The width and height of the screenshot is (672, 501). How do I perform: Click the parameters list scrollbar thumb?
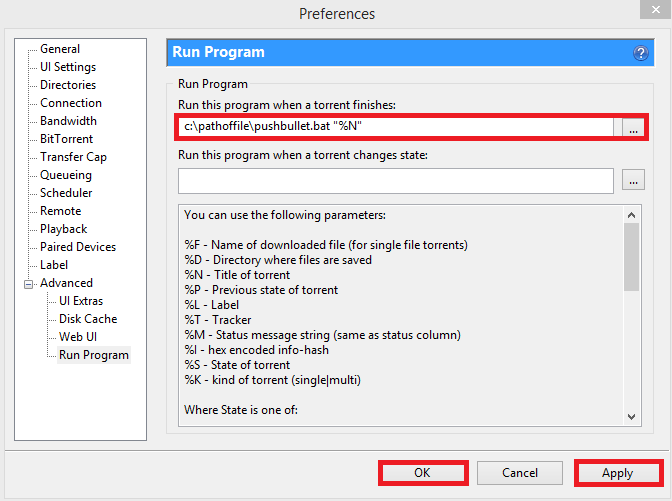pos(631,255)
